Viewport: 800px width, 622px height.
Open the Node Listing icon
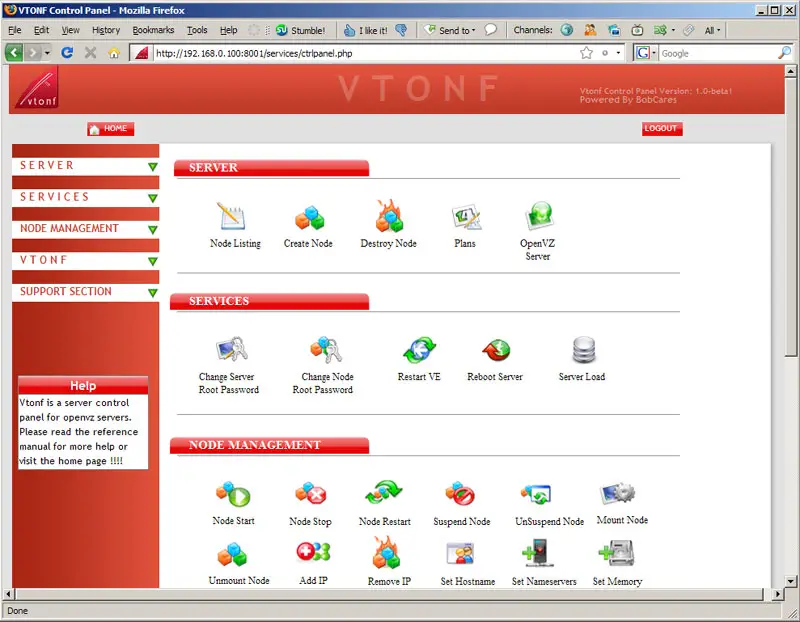[x=233, y=216]
